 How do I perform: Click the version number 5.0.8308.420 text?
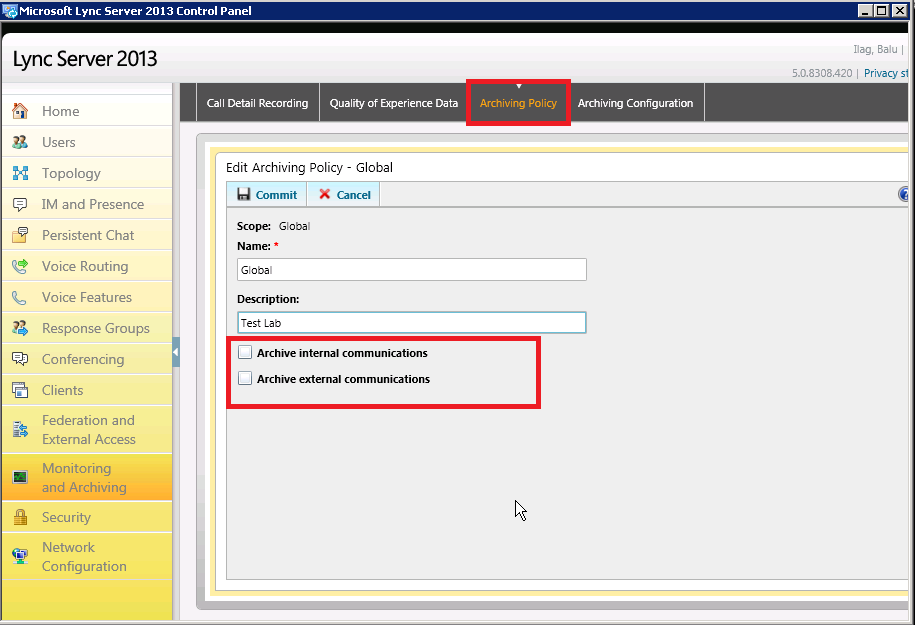(x=822, y=73)
